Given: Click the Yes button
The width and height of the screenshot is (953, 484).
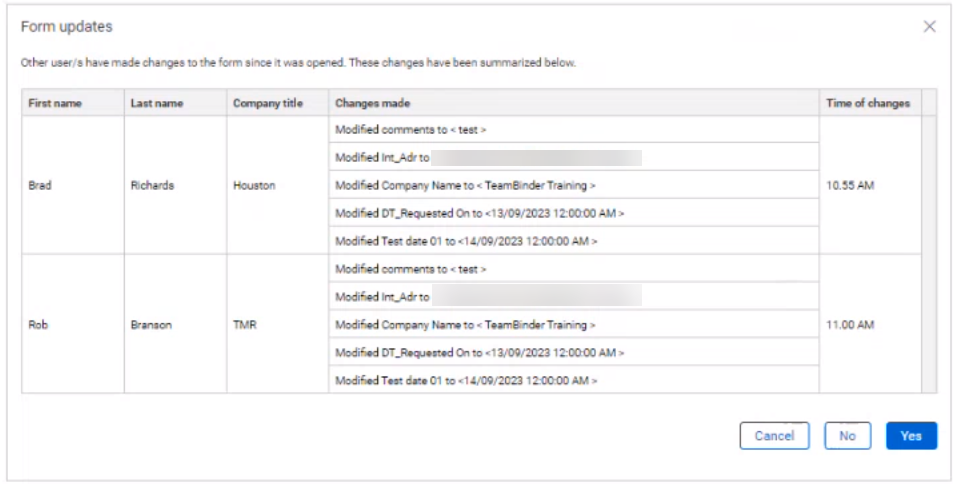Looking at the screenshot, I should (x=911, y=436).
